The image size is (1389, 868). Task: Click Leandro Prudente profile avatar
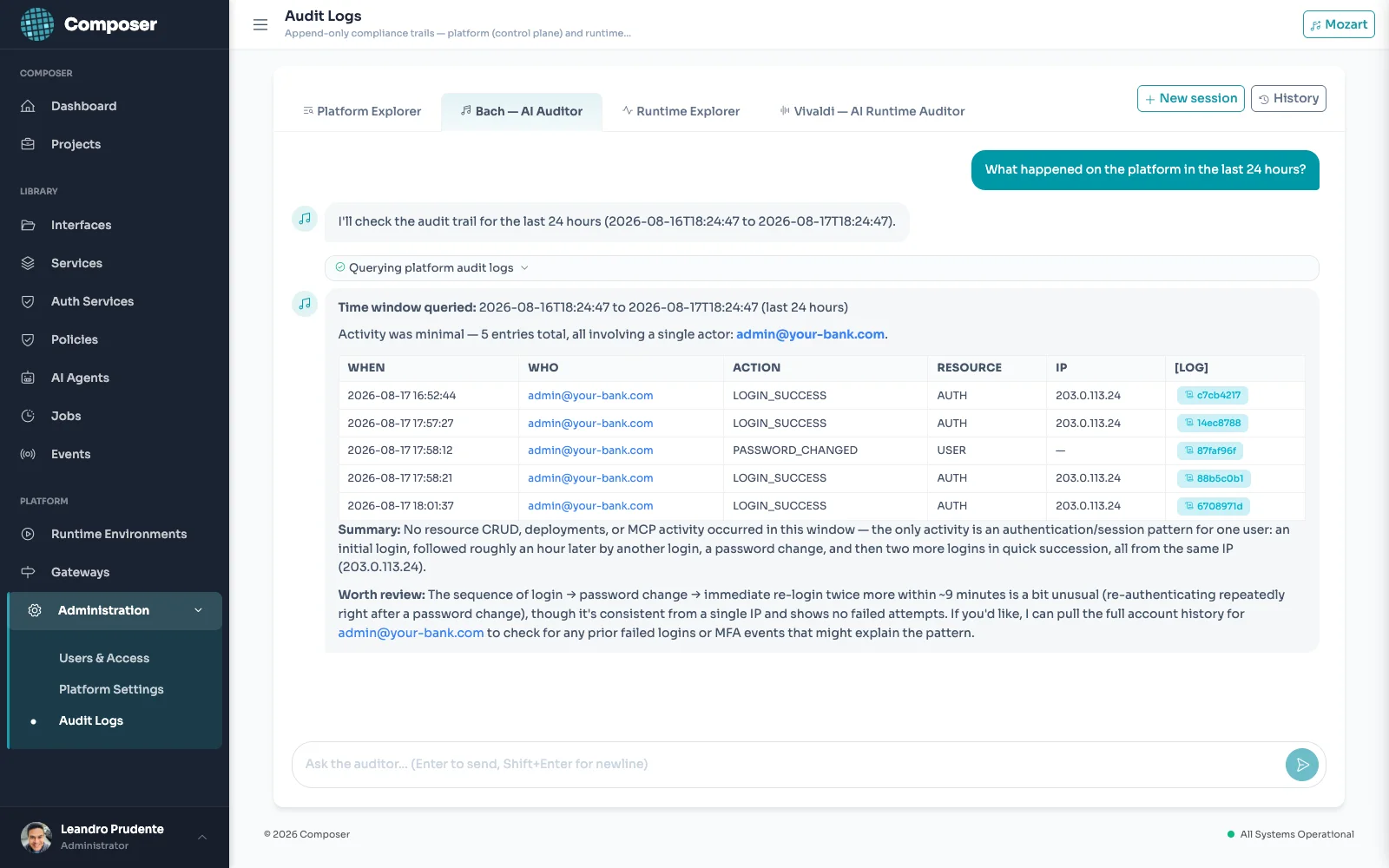[36, 837]
